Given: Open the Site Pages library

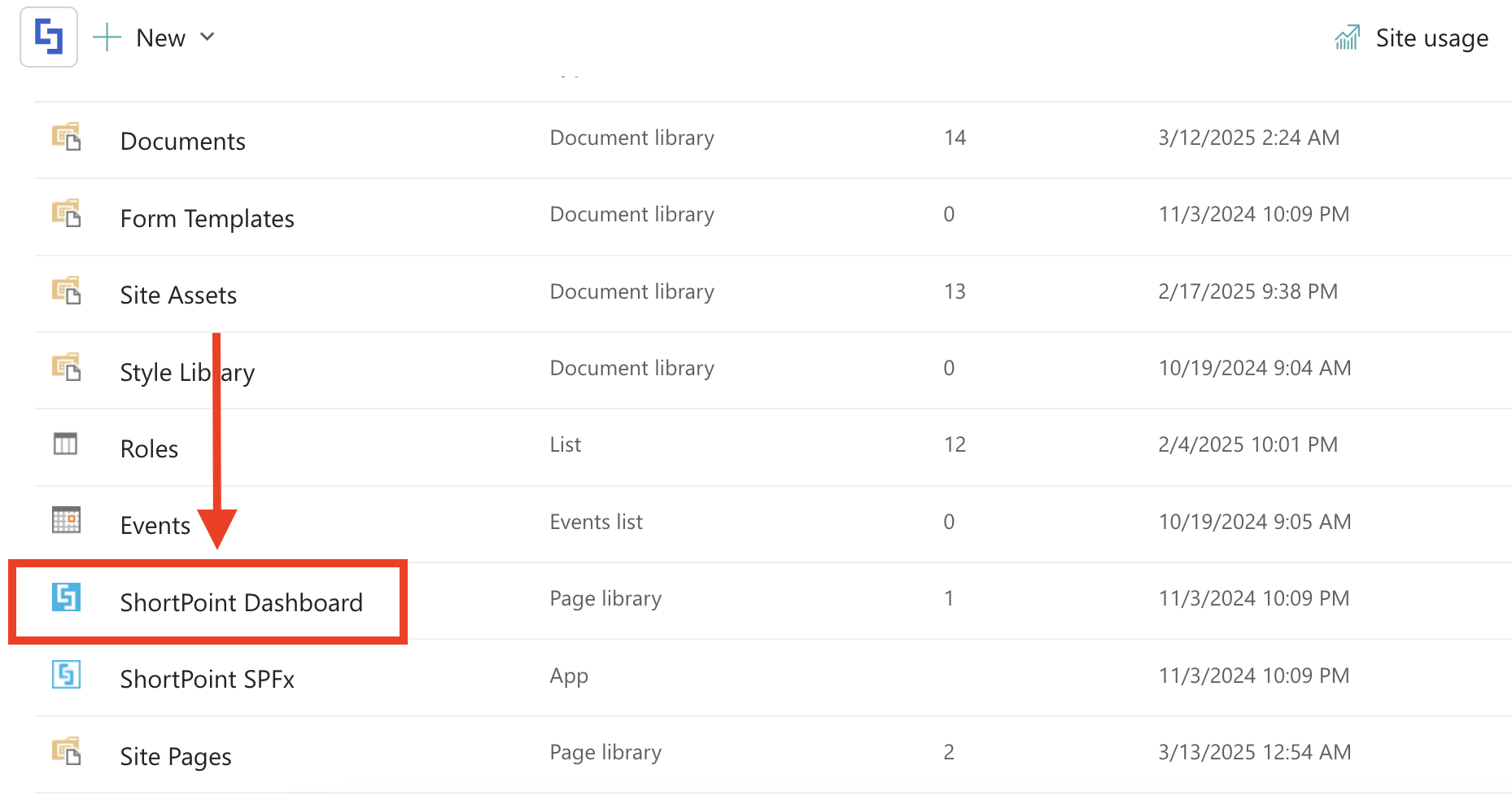Looking at the screenshot, I should click(x=175, y=756).
